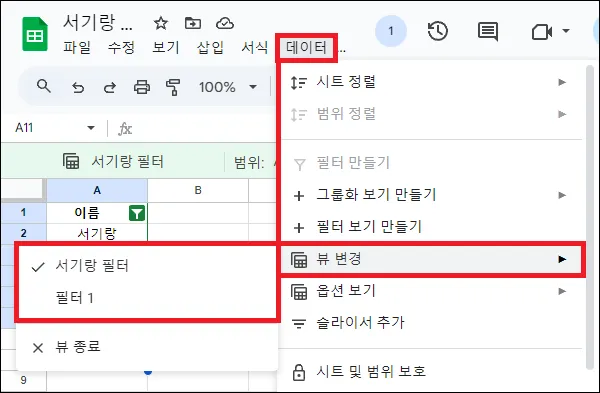The width and height of the screenshot is (600, 393).
Task: Open the 서식 menu
Action: 254,47
